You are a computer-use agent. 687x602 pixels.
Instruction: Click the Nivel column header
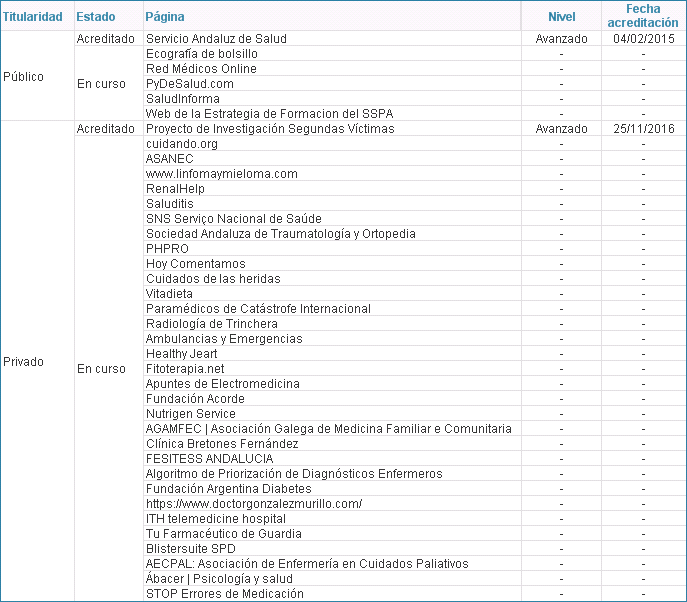click(561, 17)
